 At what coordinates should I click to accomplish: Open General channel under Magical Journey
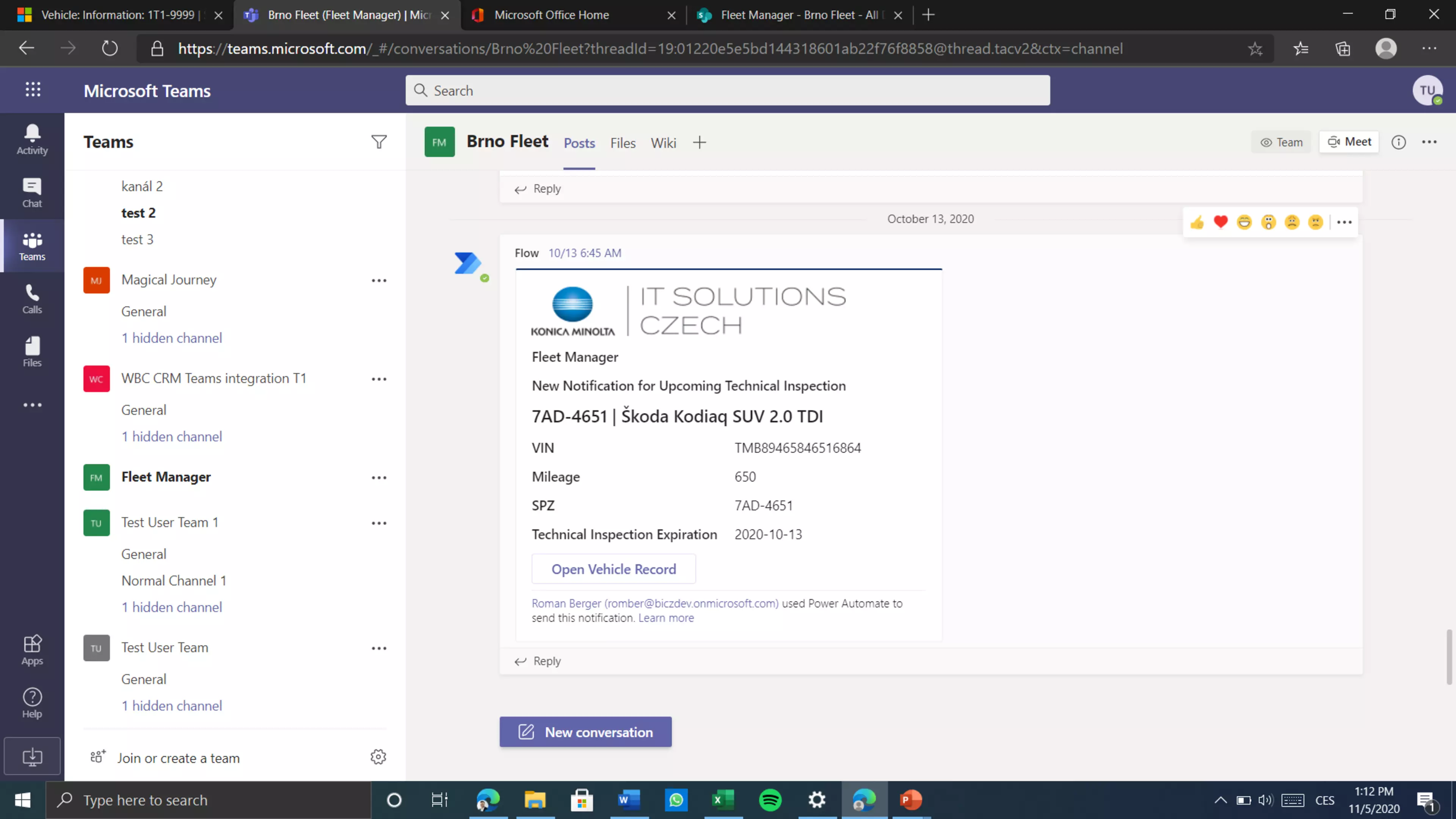(144, 311)
